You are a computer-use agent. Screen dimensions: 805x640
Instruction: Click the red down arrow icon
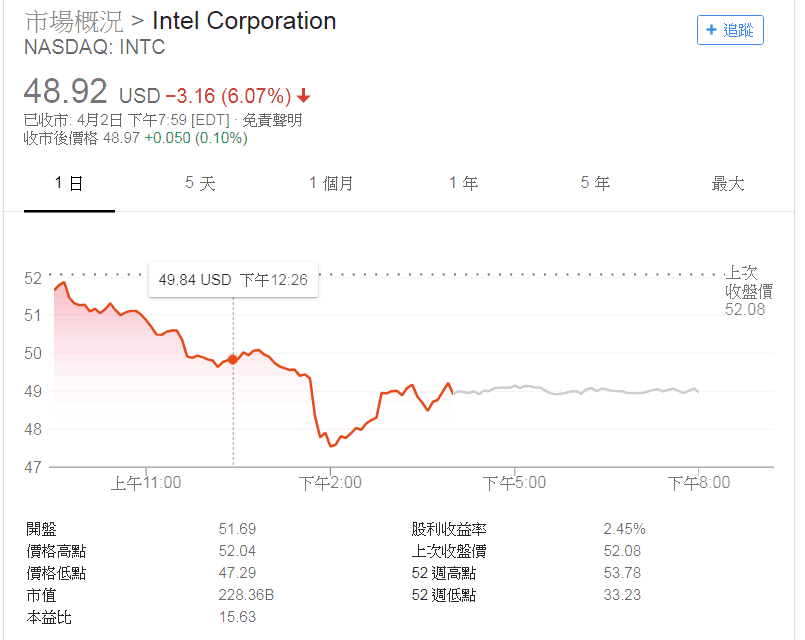point(303,95)
